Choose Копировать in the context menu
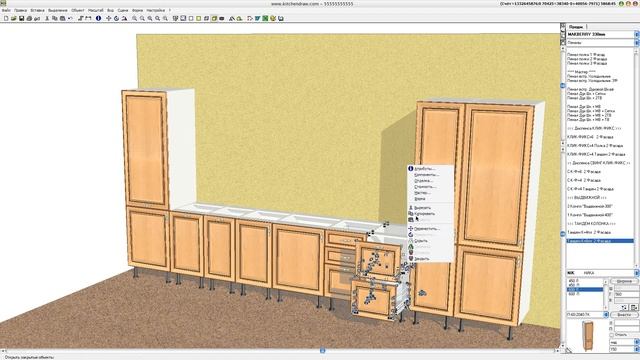The width and height of the screenshot is (640, 360). [424, 213]
